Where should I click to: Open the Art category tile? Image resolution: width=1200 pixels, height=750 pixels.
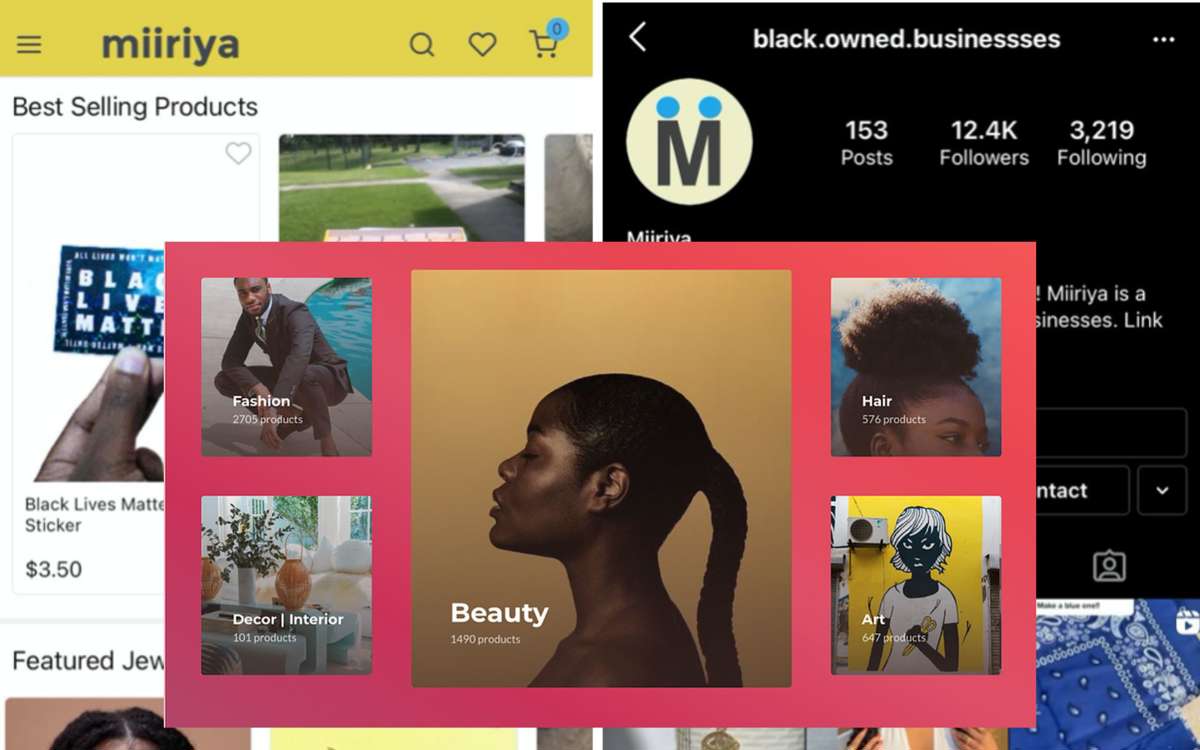click(916, 585)
